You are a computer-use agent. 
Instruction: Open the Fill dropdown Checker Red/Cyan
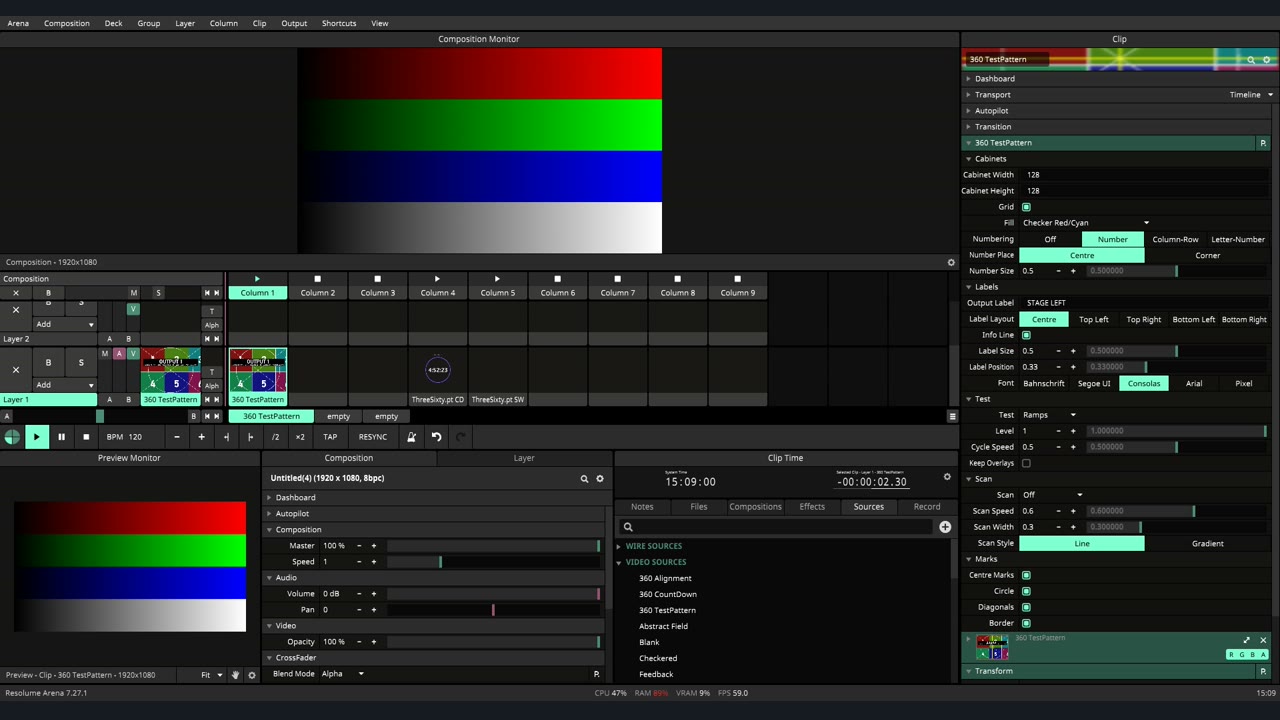[1086, 223]
